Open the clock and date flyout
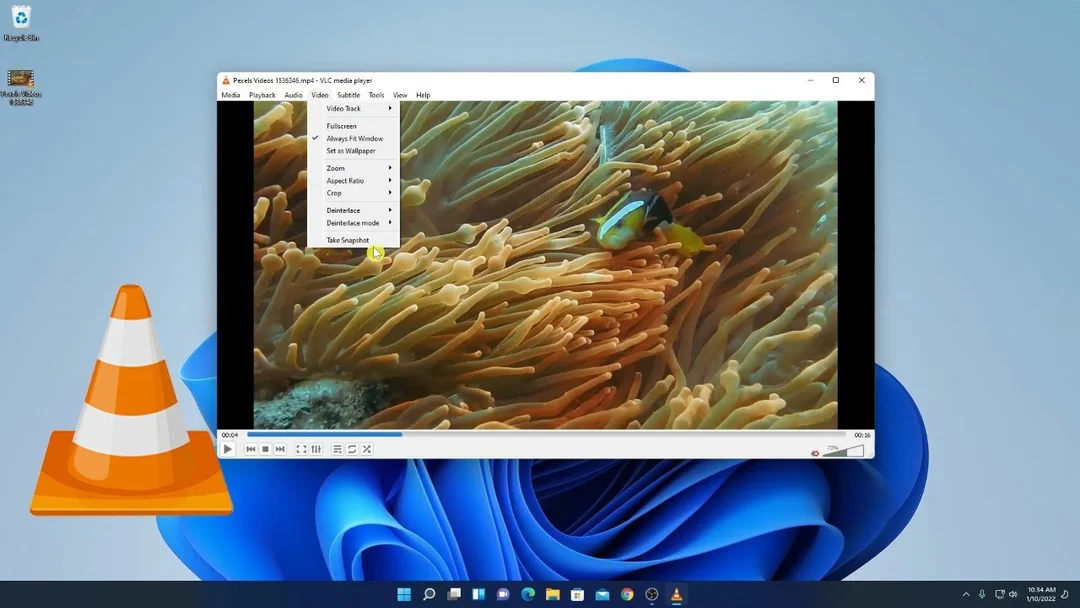Image resolution: width=1080 pixels, height=608 pixels. (x=1041, y=594)
